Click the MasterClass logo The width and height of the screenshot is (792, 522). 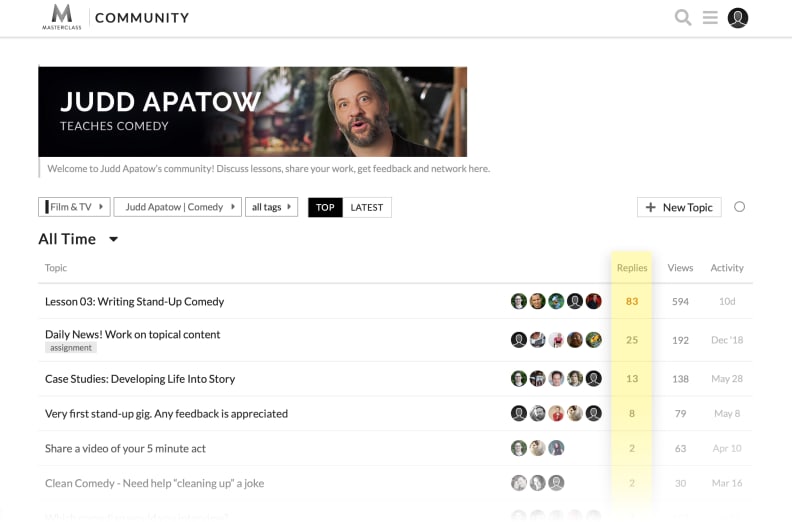coord(62,17)
